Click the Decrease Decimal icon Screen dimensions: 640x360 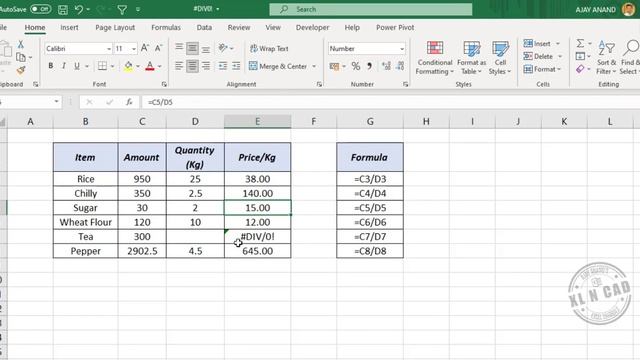click(x=400, y=66)
